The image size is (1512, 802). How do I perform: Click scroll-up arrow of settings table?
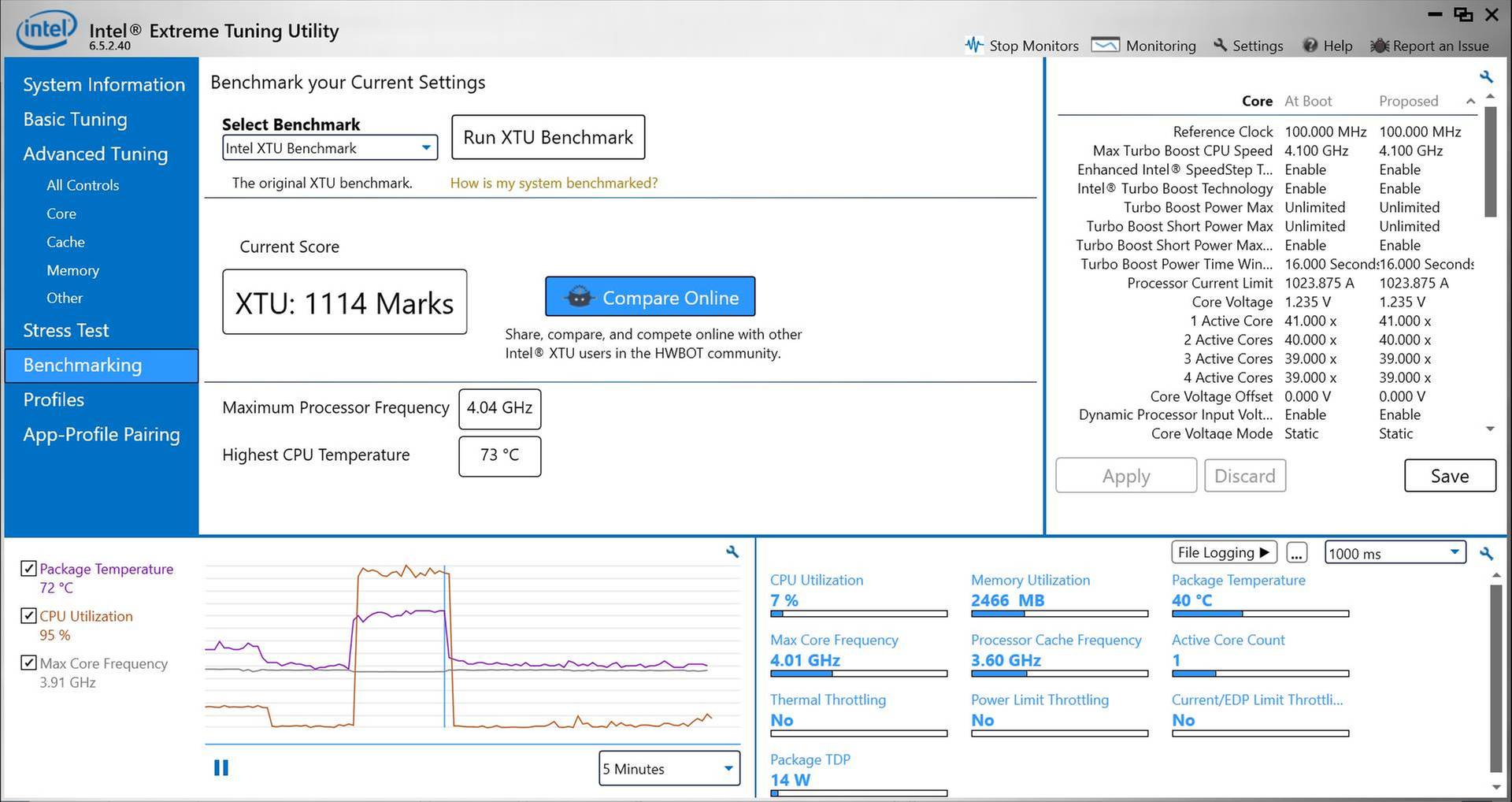[1490, 96]
